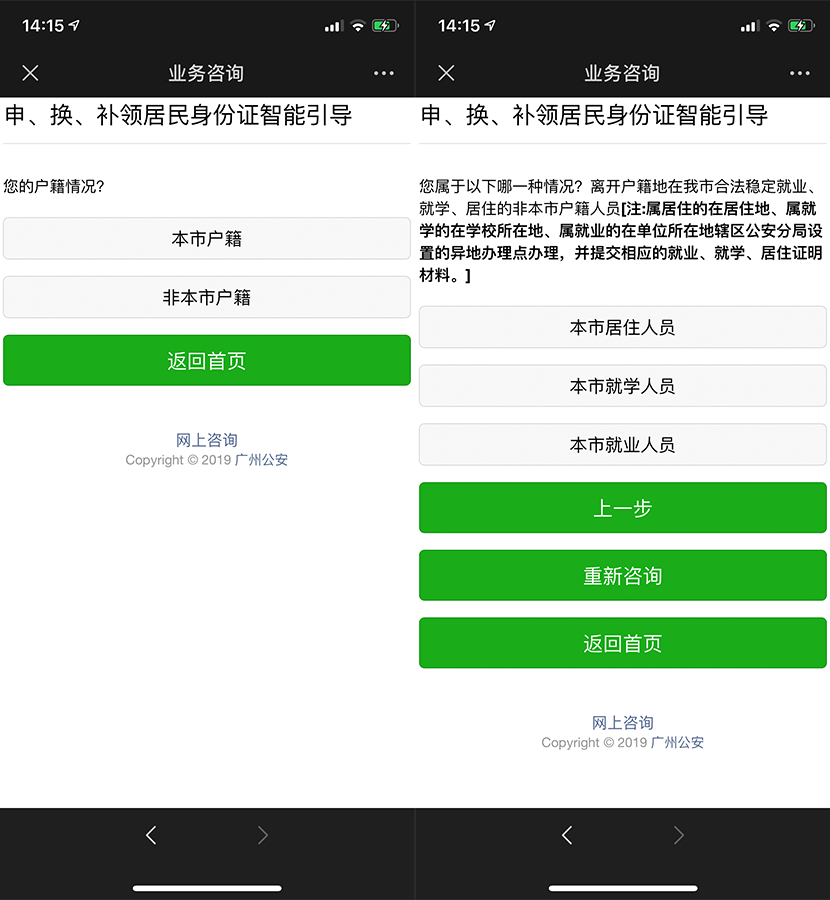This screenshot has height=900, width=830.
Task: Open the WeChat more options "..." menu
Action: 384,73
